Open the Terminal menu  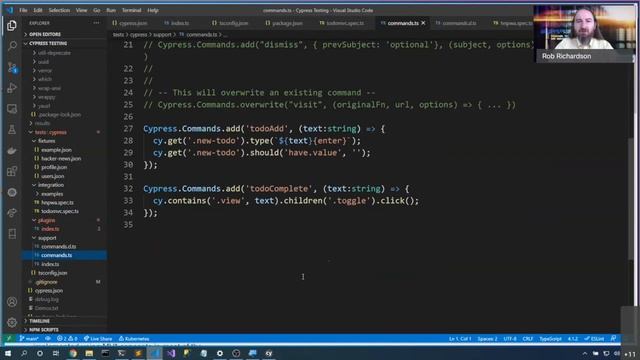click(x=131, y=10)
